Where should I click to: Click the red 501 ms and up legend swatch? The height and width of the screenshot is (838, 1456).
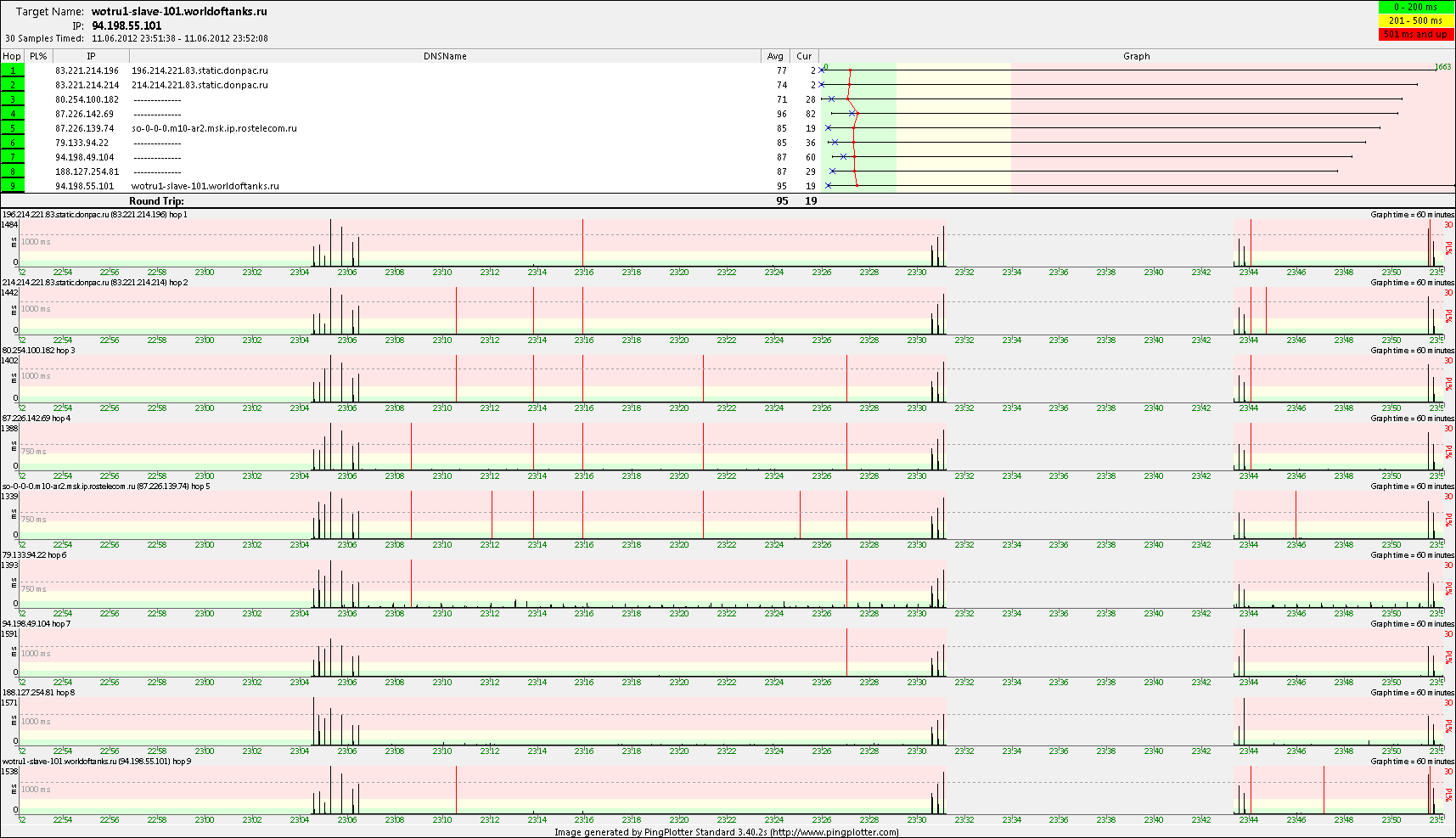point(1416,34)
